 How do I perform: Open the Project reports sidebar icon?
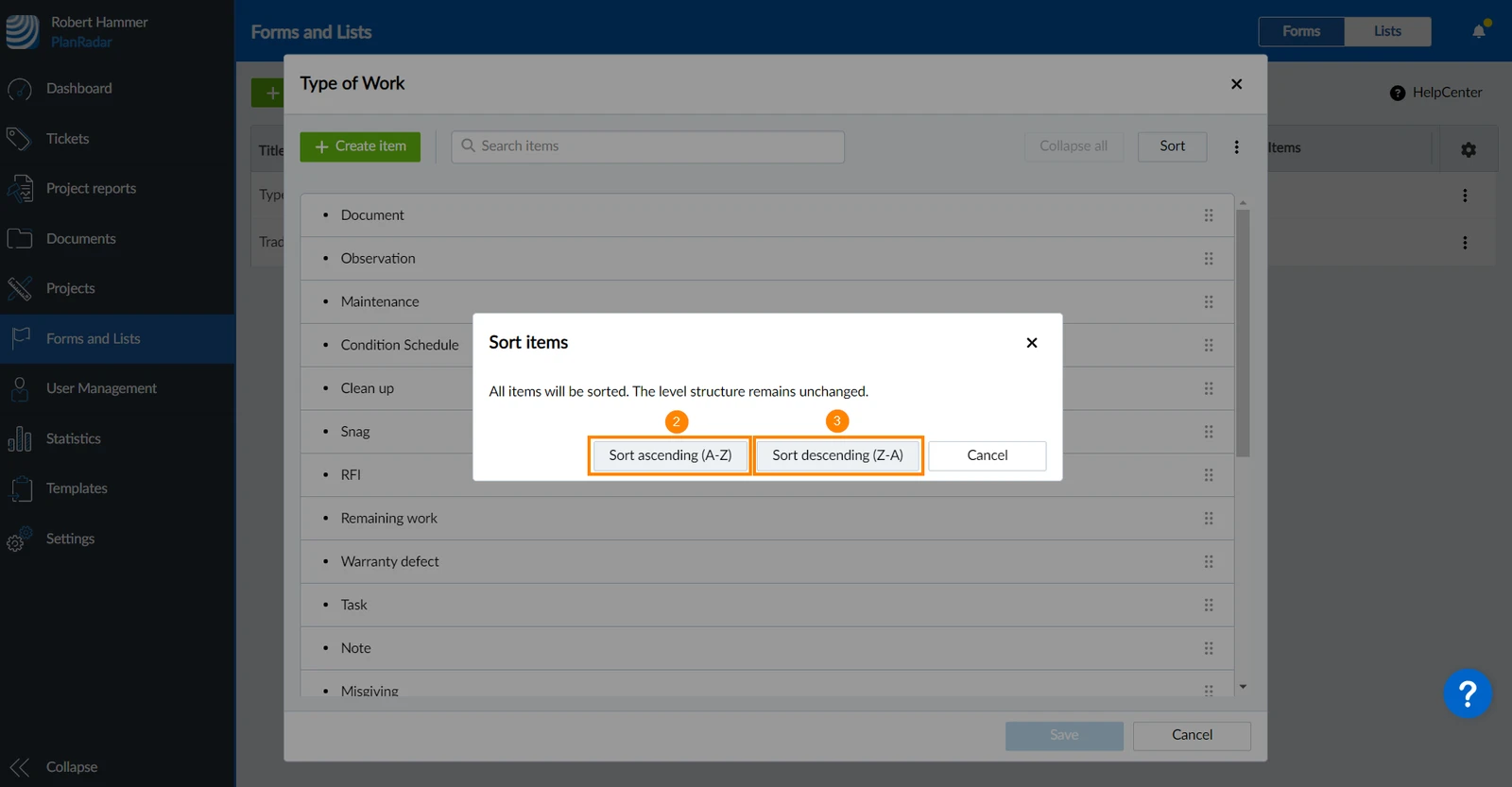(20, 189)
